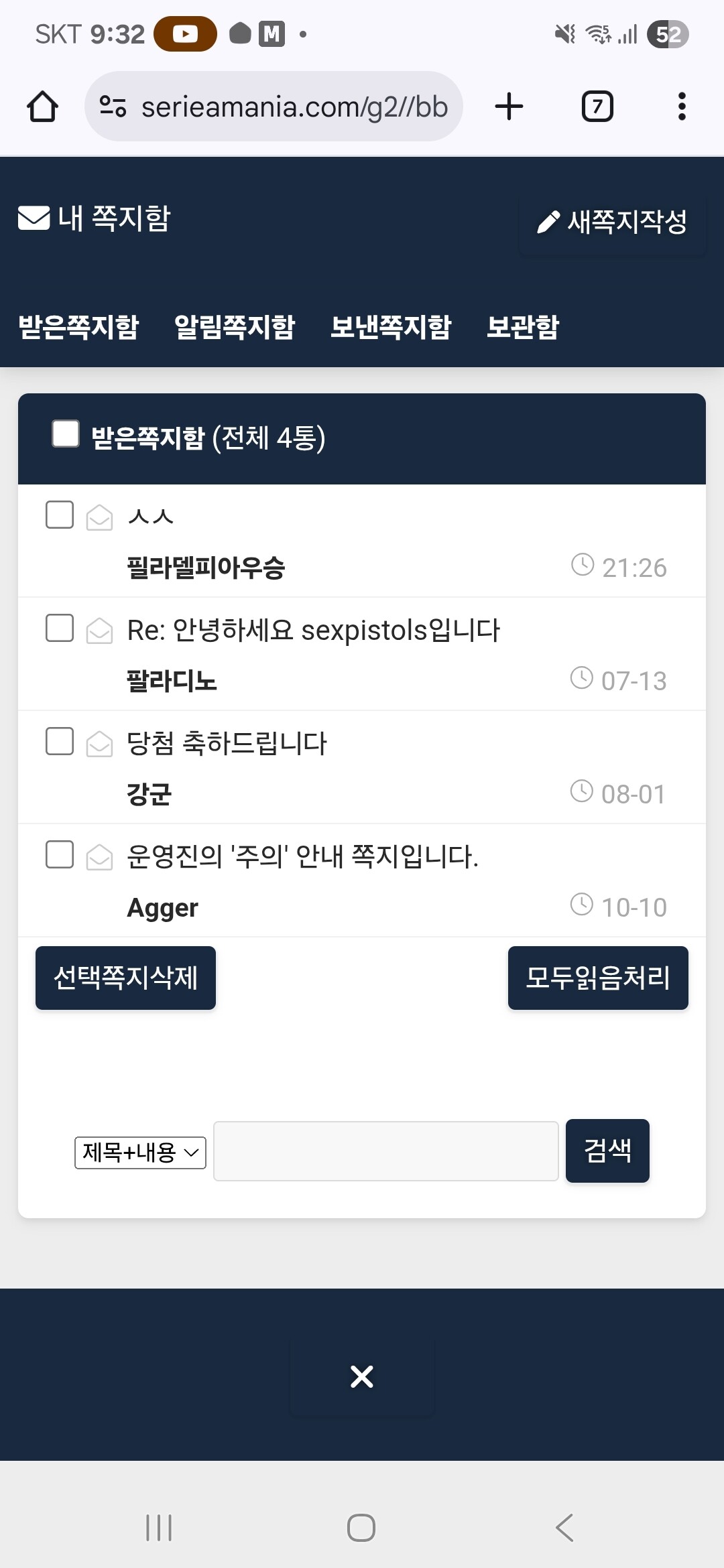The image size is (724, 1568).
Task: Open a new browser tab with plus
Action: click(x=509, y=107)
